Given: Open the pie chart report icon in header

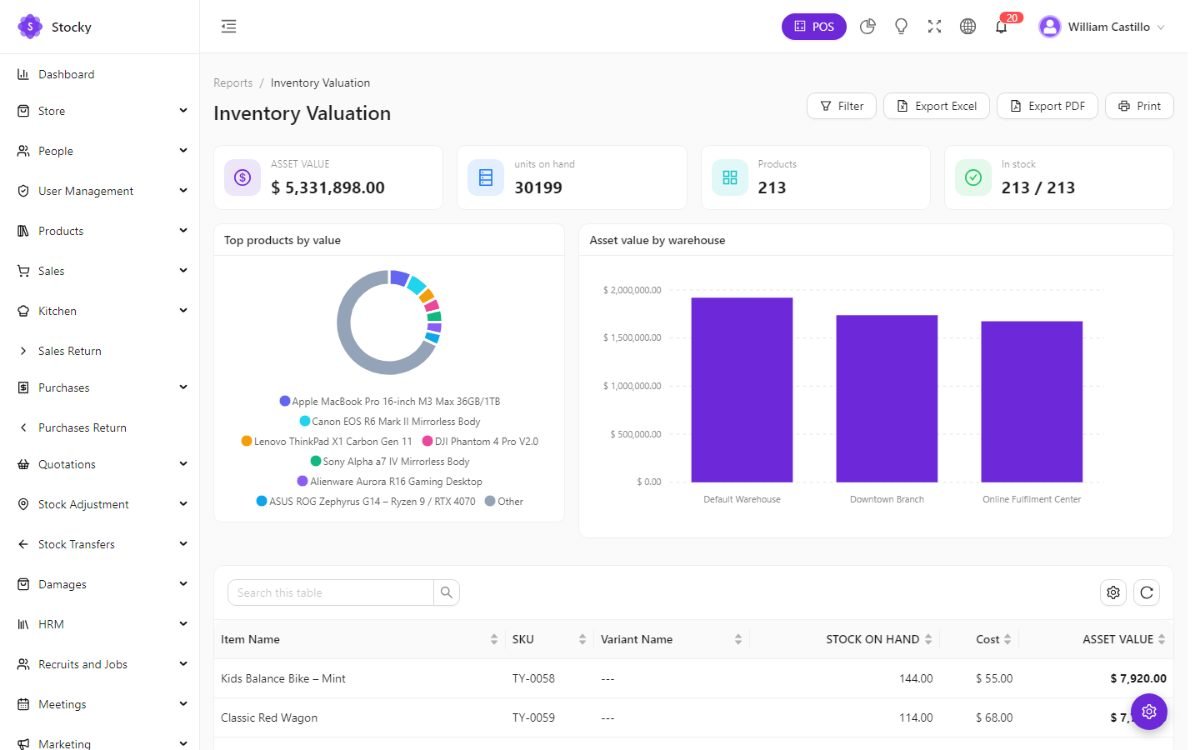Looking at the screenshot, I should click(868, 27).
